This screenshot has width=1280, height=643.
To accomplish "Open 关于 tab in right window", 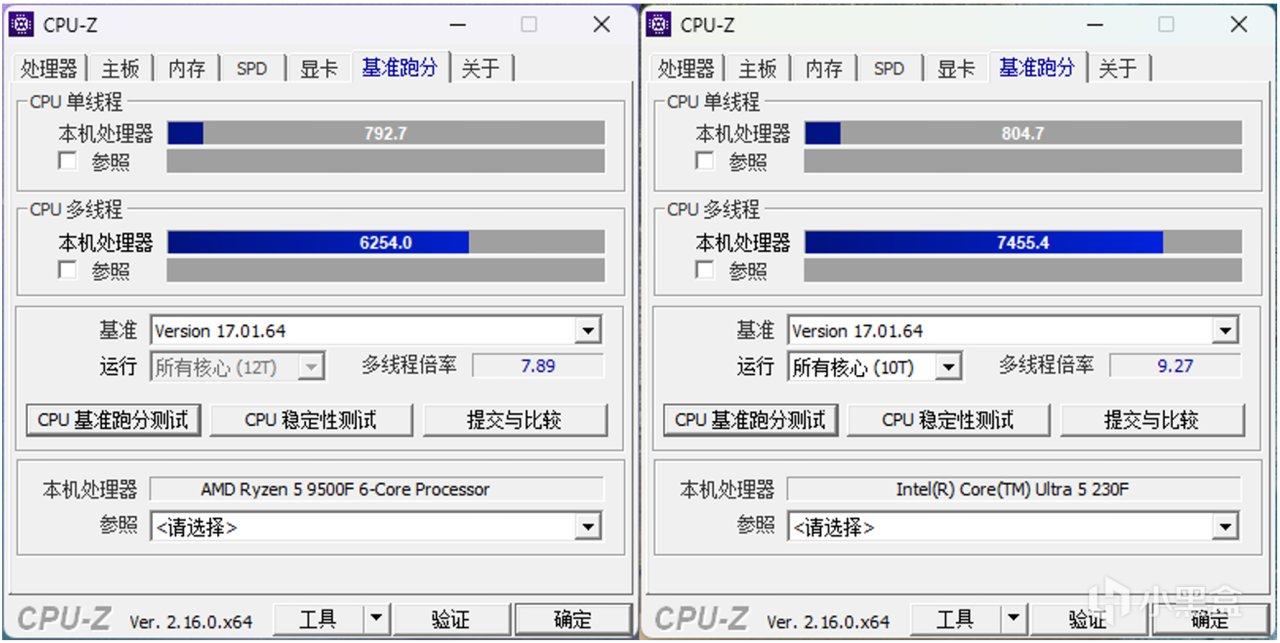I will click(1118, 69).
